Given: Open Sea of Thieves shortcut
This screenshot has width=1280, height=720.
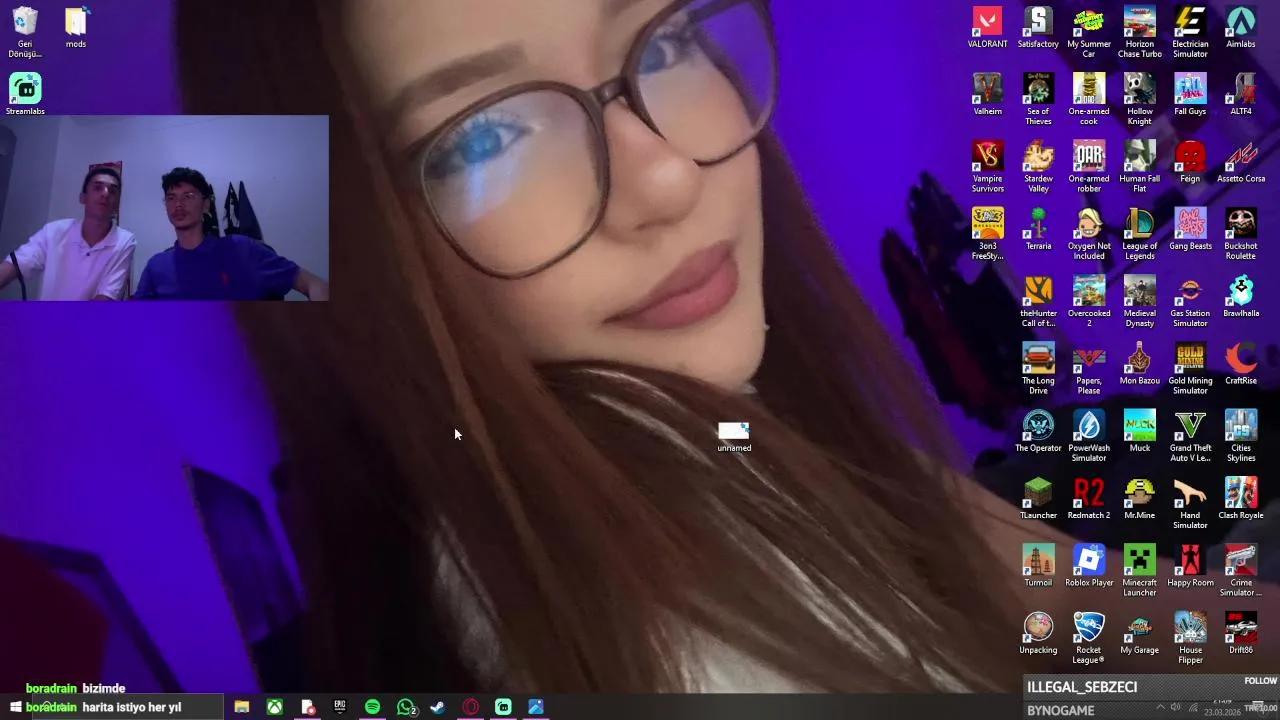Looking at the screenshot, I should (1038, 100).
